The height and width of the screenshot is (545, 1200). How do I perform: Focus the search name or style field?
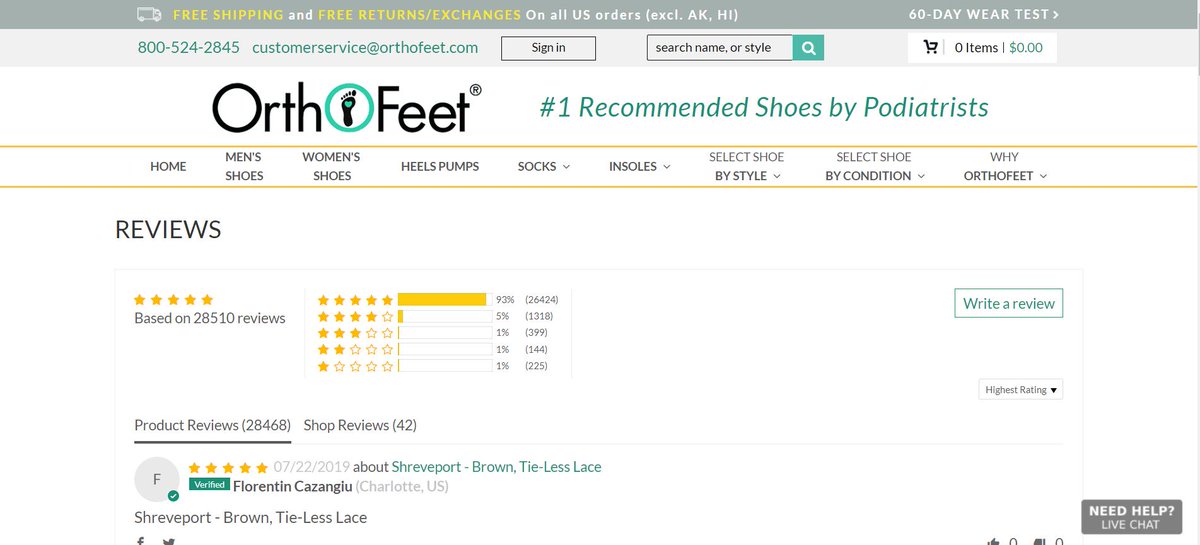pyautogui.click(x=720, y=48)
